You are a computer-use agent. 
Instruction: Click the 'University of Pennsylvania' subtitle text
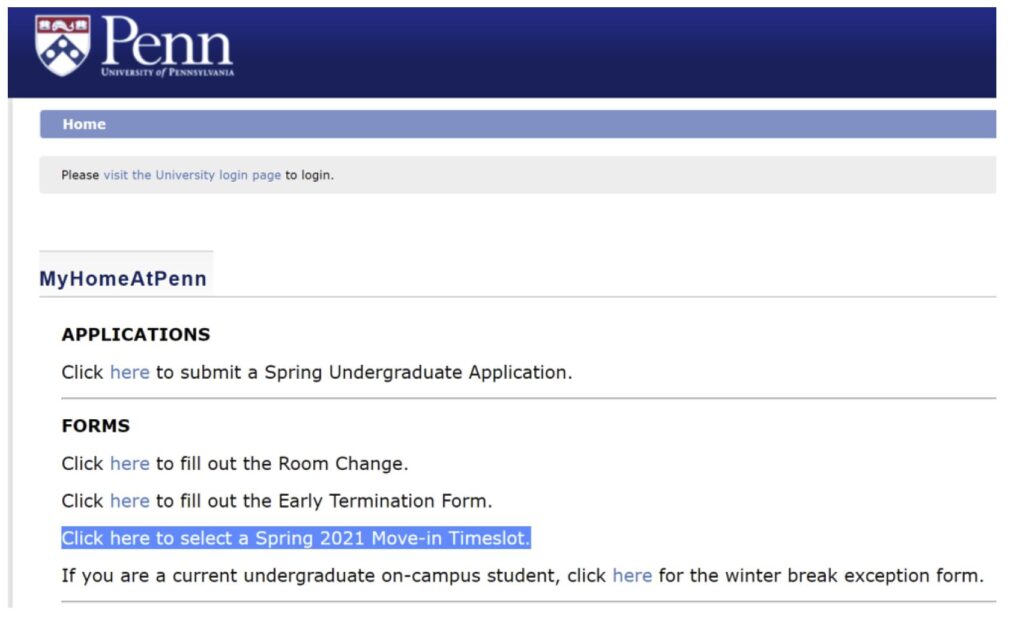pos(167,72)
